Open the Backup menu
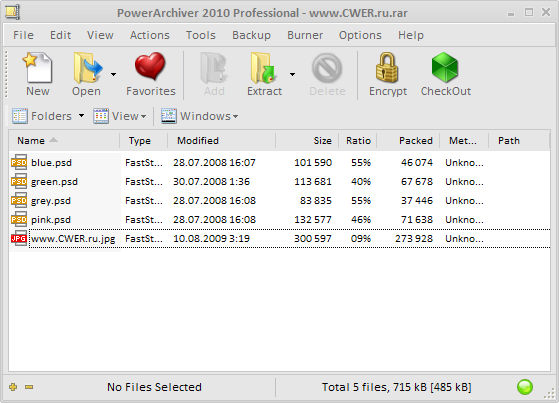 [251, 35]
